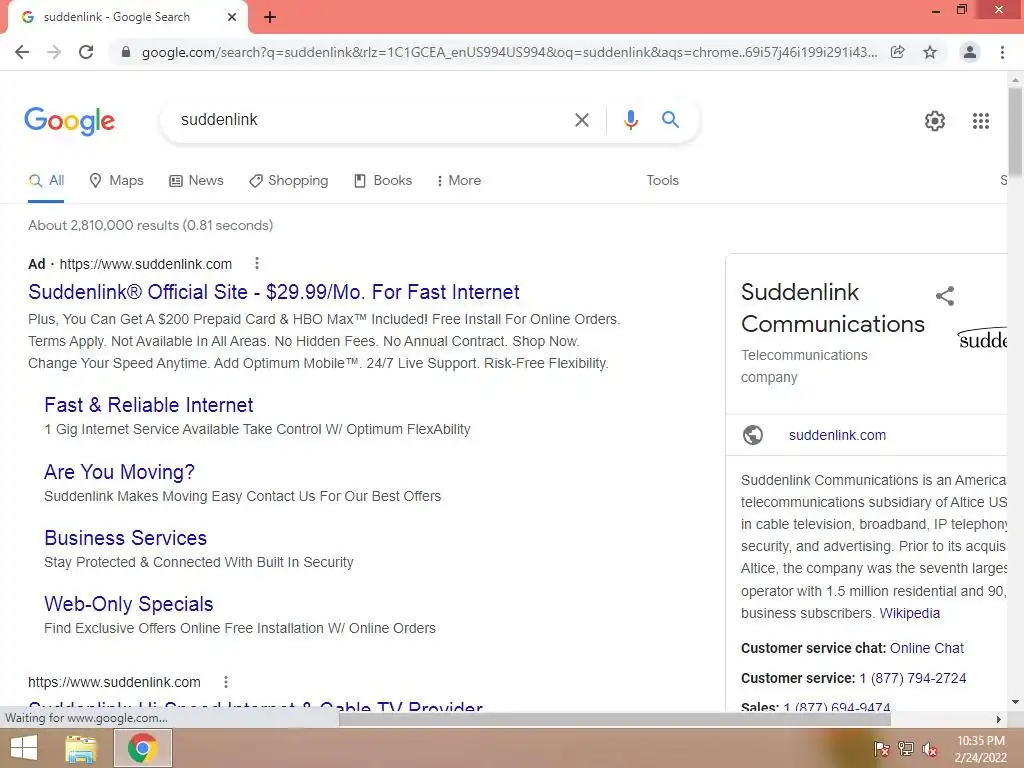Open the Suddenlink Official Site ad link
The image size is (1024, 768).
[x=274, y=292]
